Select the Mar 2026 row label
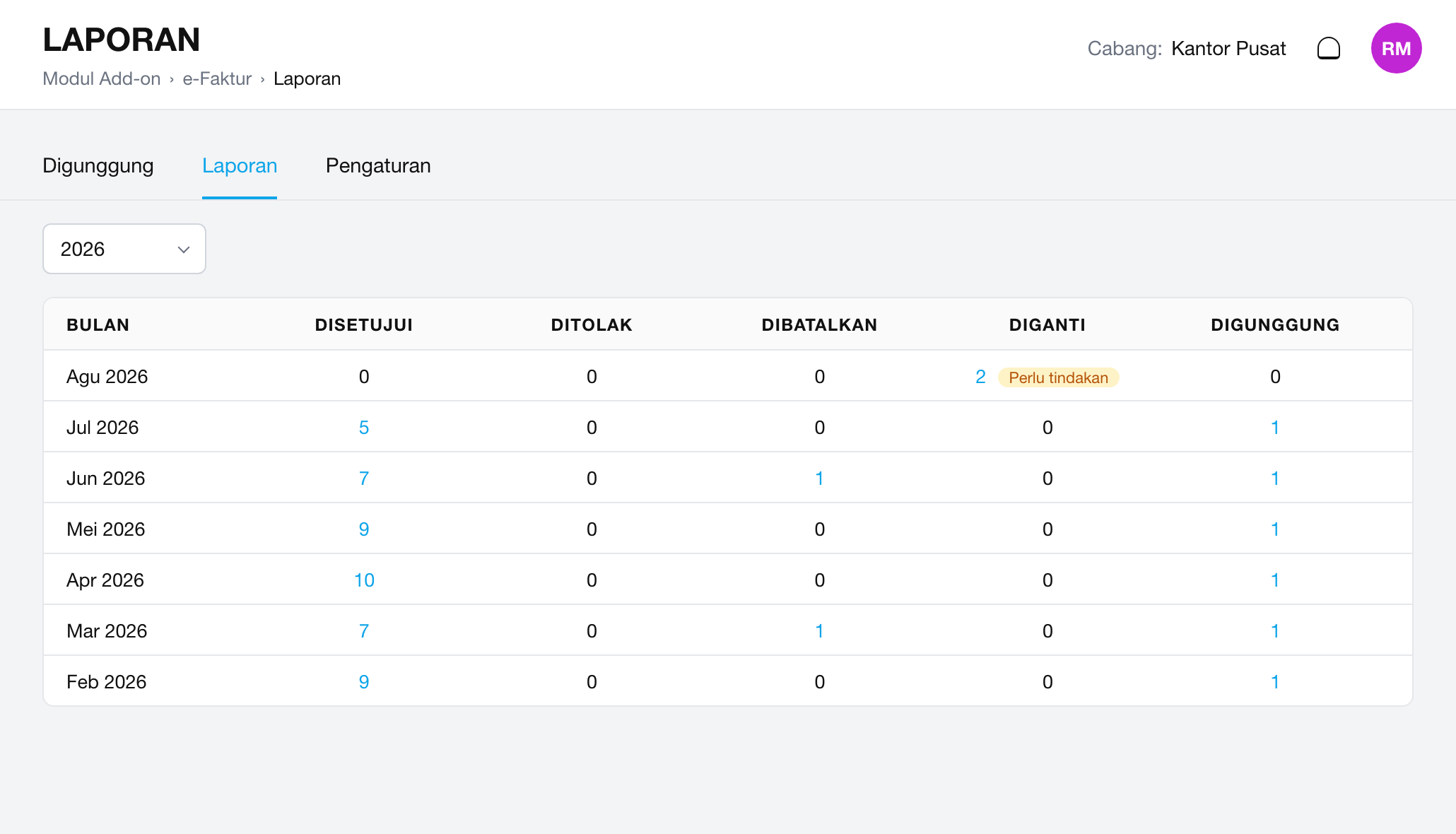Image resolution: width=1456 pixels, height=834 pixels. 107,631
